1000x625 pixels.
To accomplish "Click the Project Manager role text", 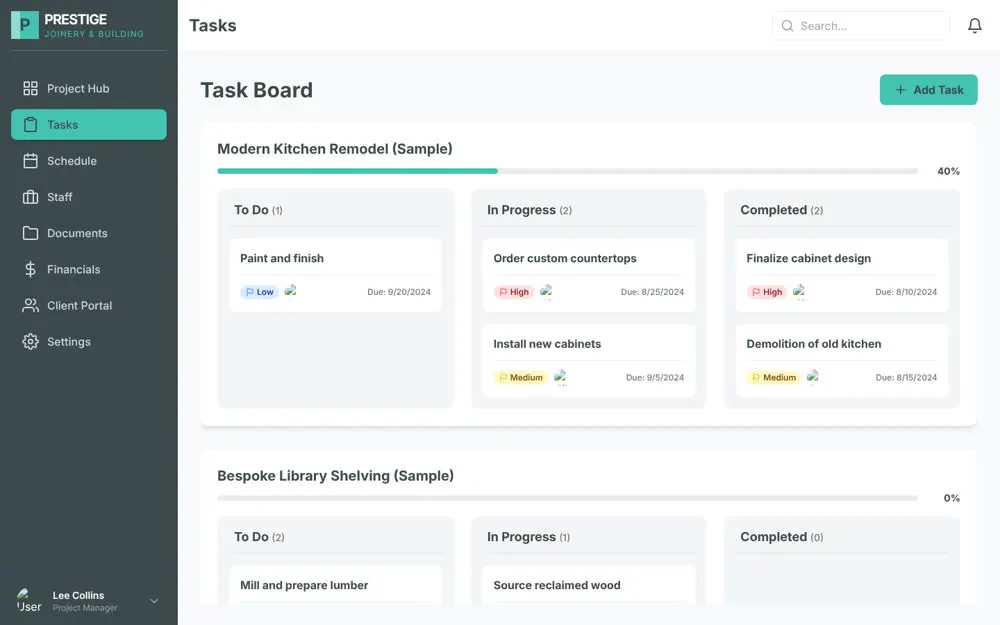I will [x=85, y=608].
